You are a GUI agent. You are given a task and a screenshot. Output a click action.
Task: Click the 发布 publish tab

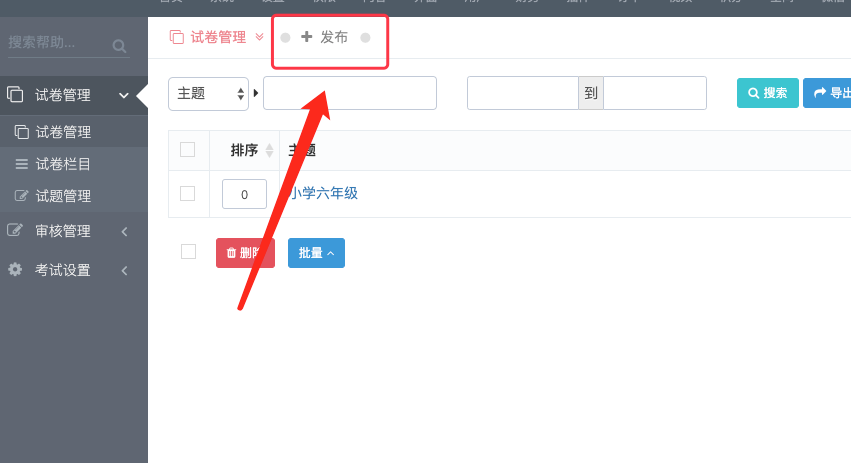coord(325,37)
